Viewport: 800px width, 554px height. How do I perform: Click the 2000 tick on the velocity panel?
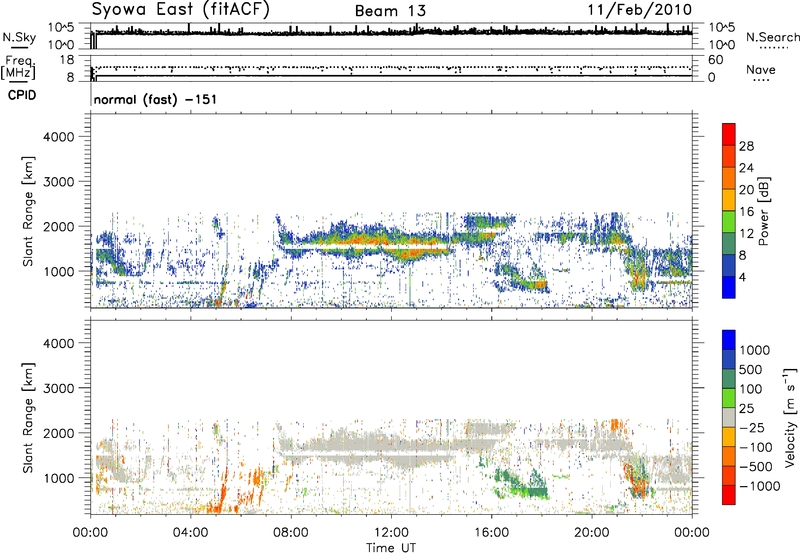pos(59,433)
